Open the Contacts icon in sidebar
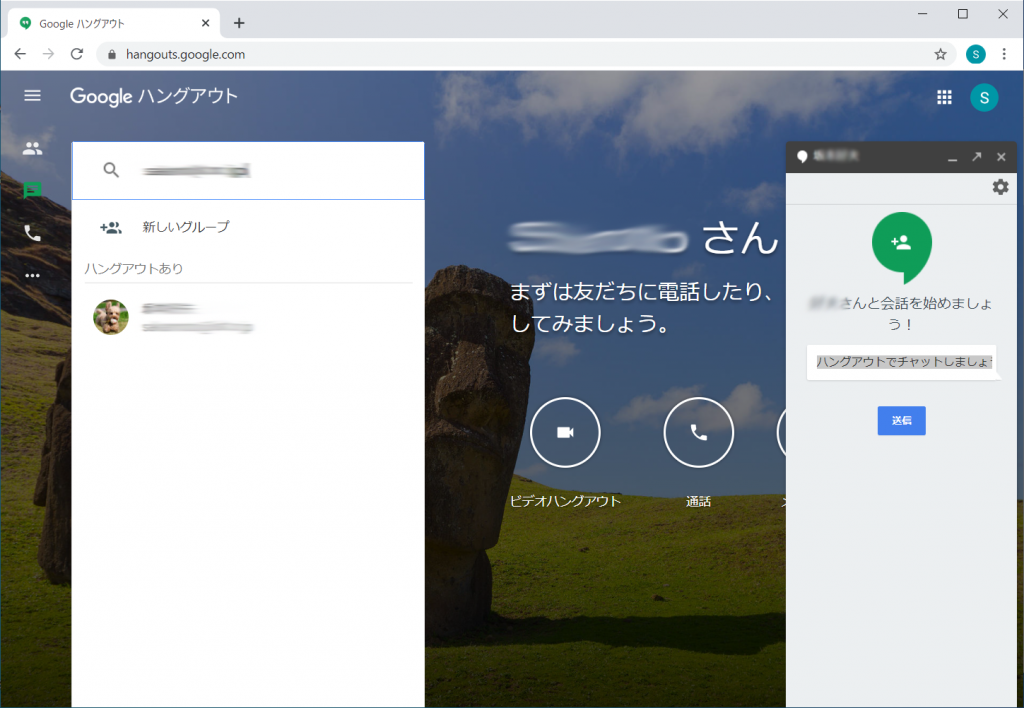The width and height of the screenshot is (1024, 708). pos(32,148)
